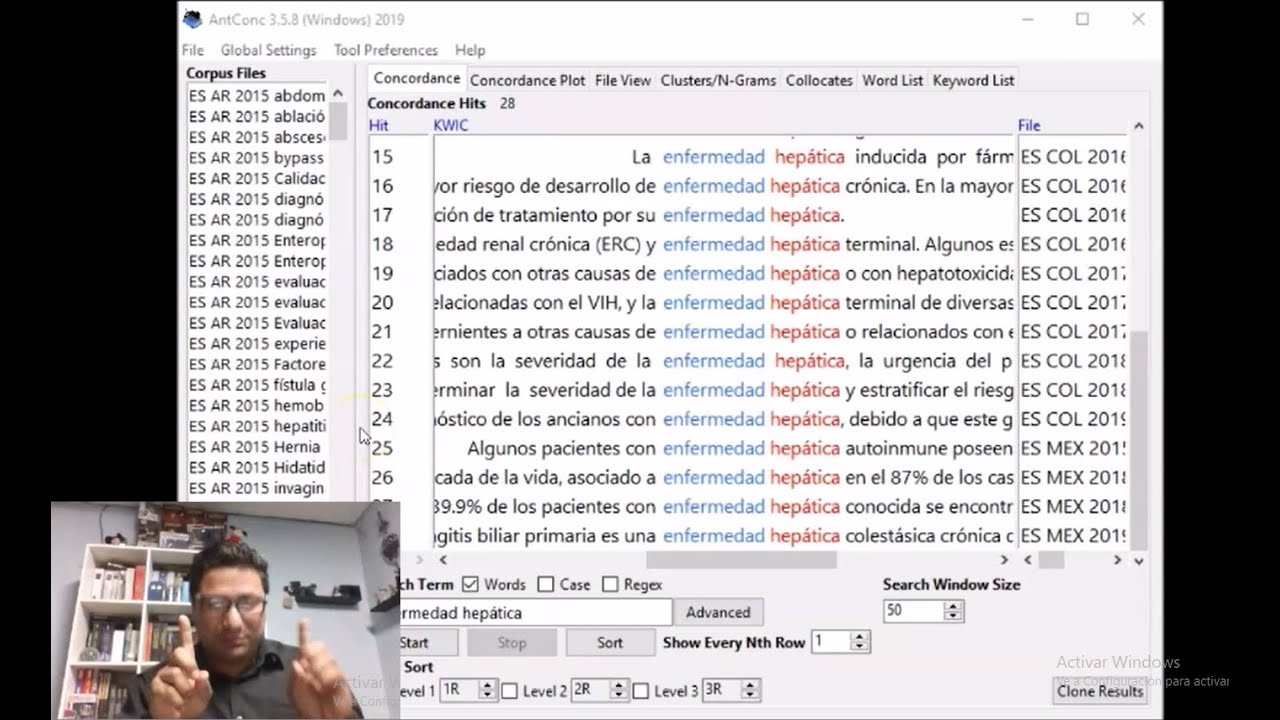The image size is (1280, 720).
Task: Click the KWIC horizontal scroll right arrow
Action: point(1005,560)
